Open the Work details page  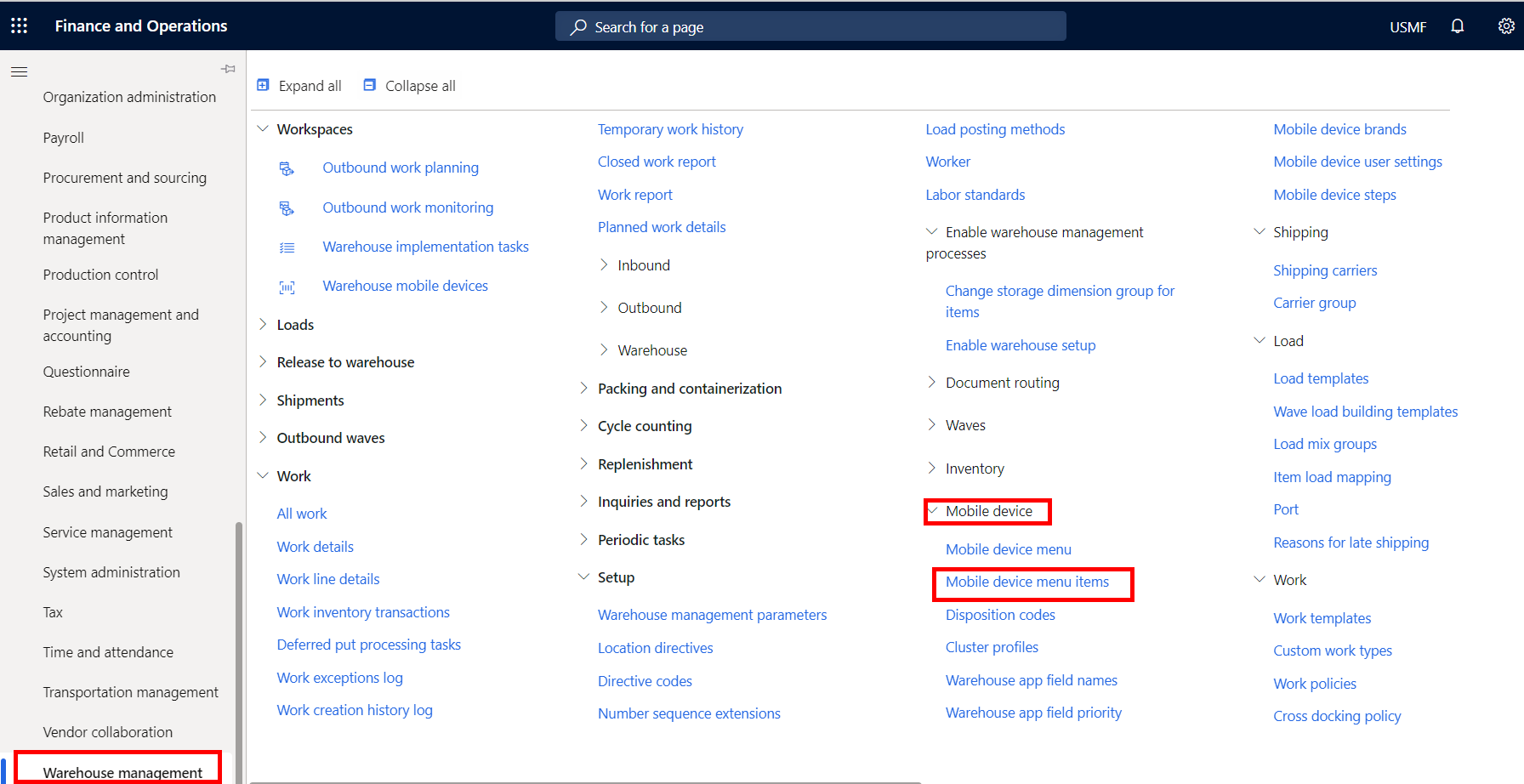[315, 546]
